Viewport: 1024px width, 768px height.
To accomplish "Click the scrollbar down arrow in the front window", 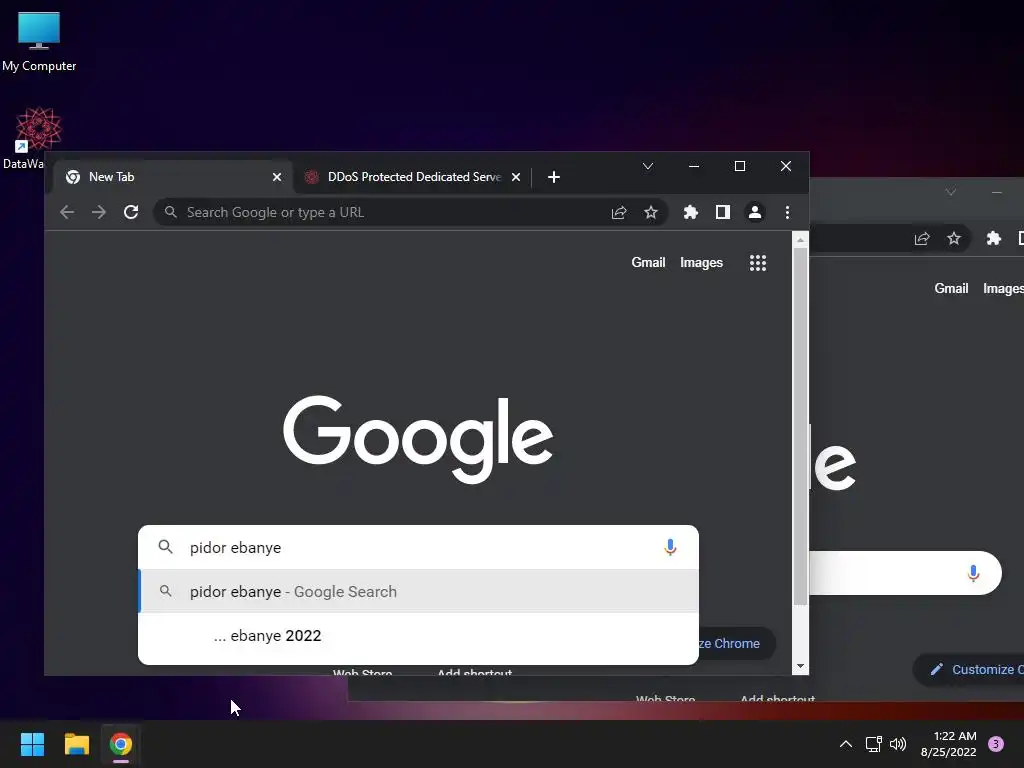I will pos(800,667).
